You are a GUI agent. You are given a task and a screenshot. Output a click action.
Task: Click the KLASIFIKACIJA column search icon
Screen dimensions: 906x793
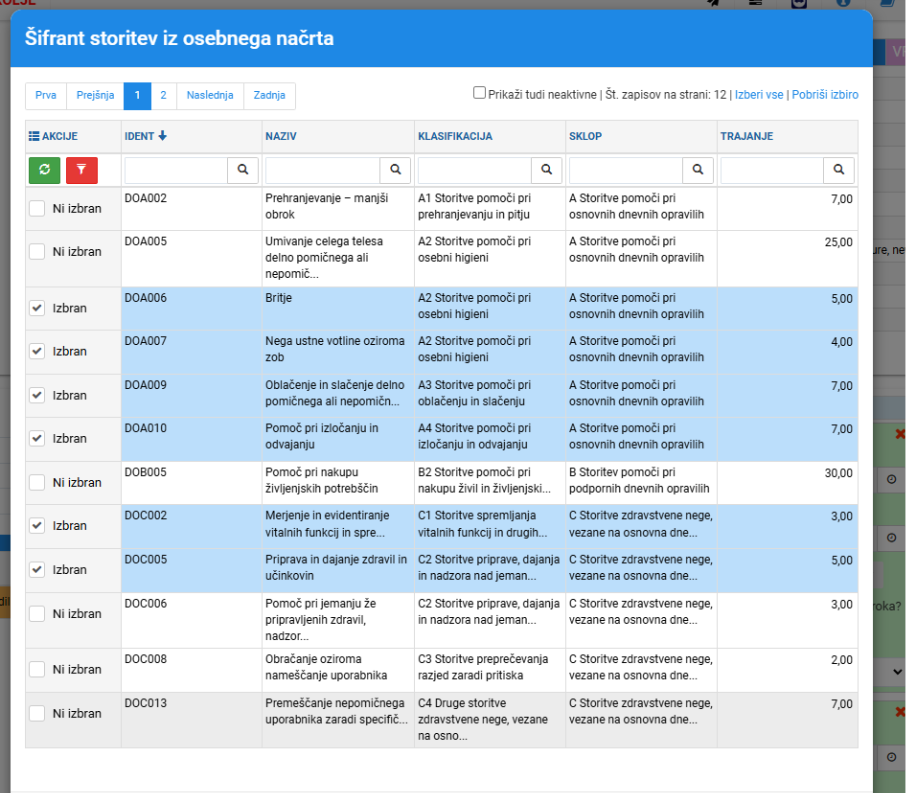click(546, 170)
